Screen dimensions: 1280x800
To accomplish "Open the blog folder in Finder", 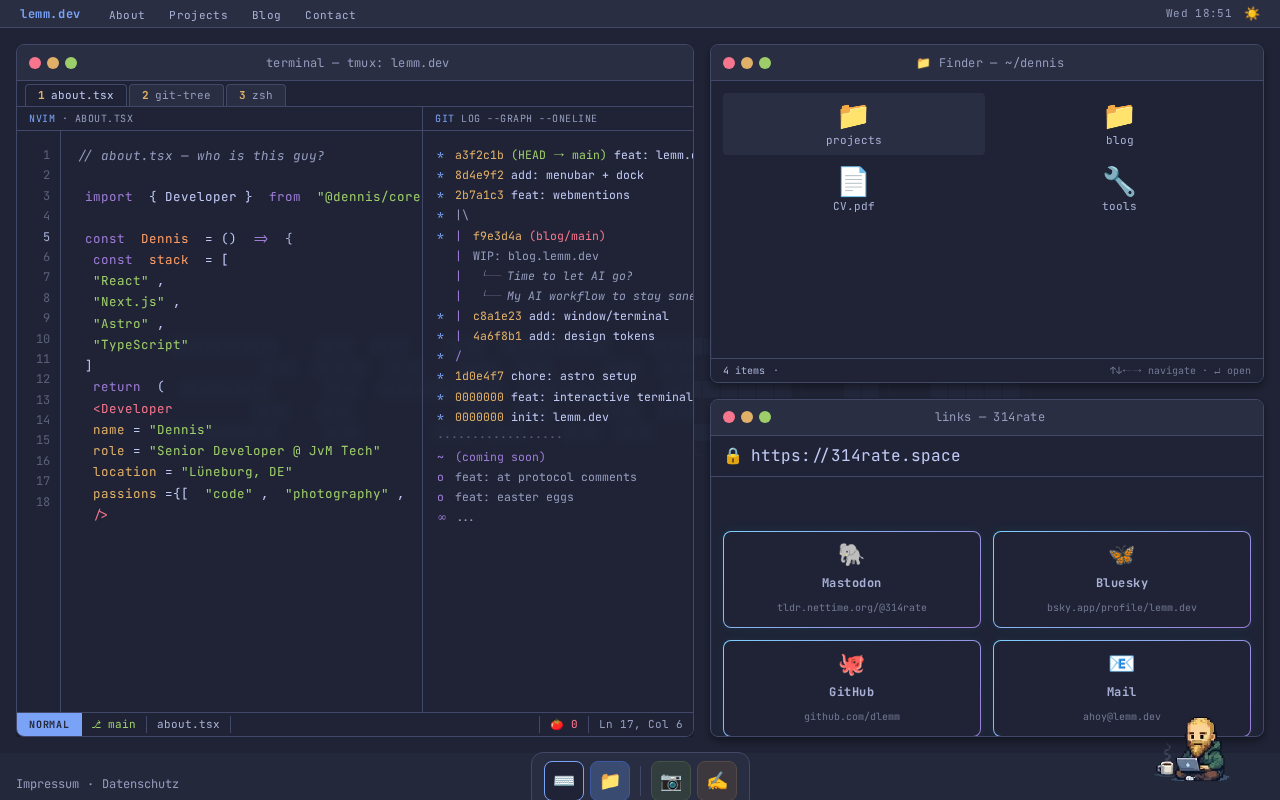I will tap(1119, 124).
